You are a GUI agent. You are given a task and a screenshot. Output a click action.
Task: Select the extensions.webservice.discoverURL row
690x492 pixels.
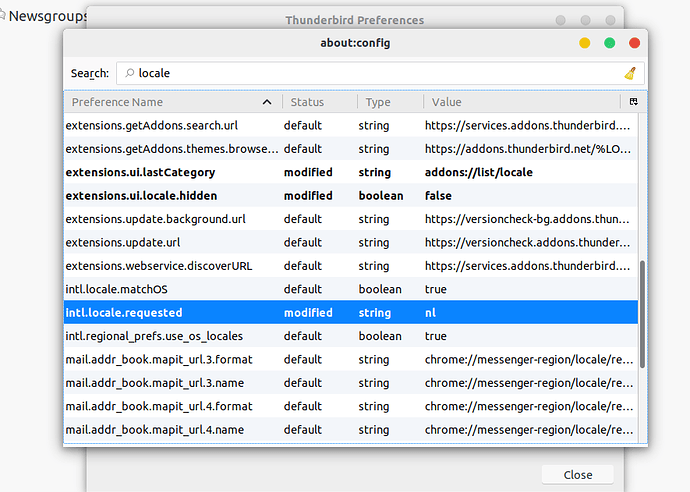351,266
